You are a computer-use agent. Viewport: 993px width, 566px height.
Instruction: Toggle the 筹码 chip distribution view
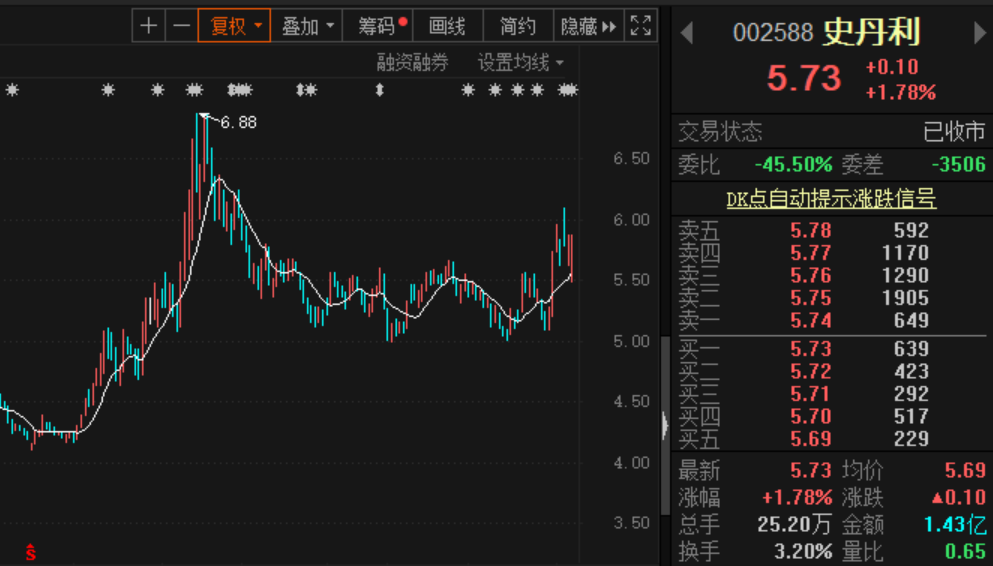[x=382, y=26]
